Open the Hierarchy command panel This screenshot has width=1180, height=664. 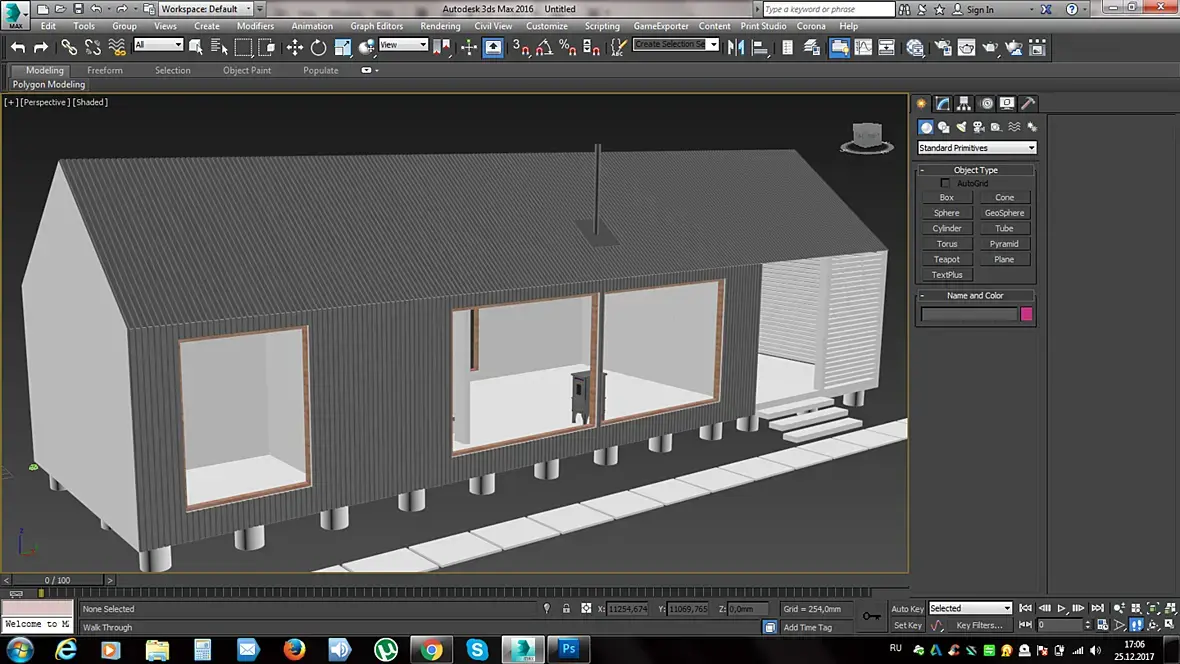964,104
